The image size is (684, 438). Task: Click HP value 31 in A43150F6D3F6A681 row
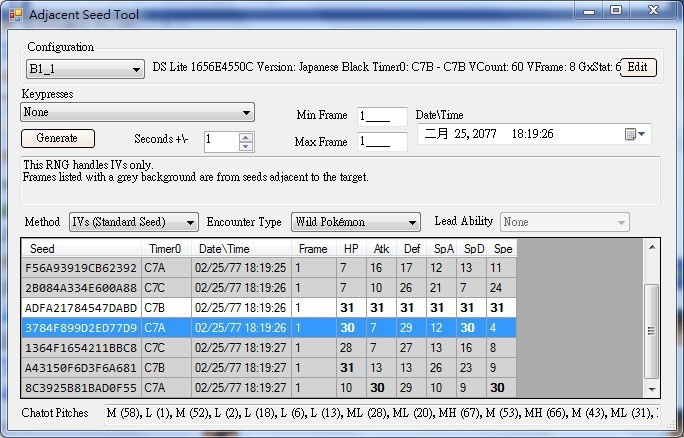(x=352, y=368)
